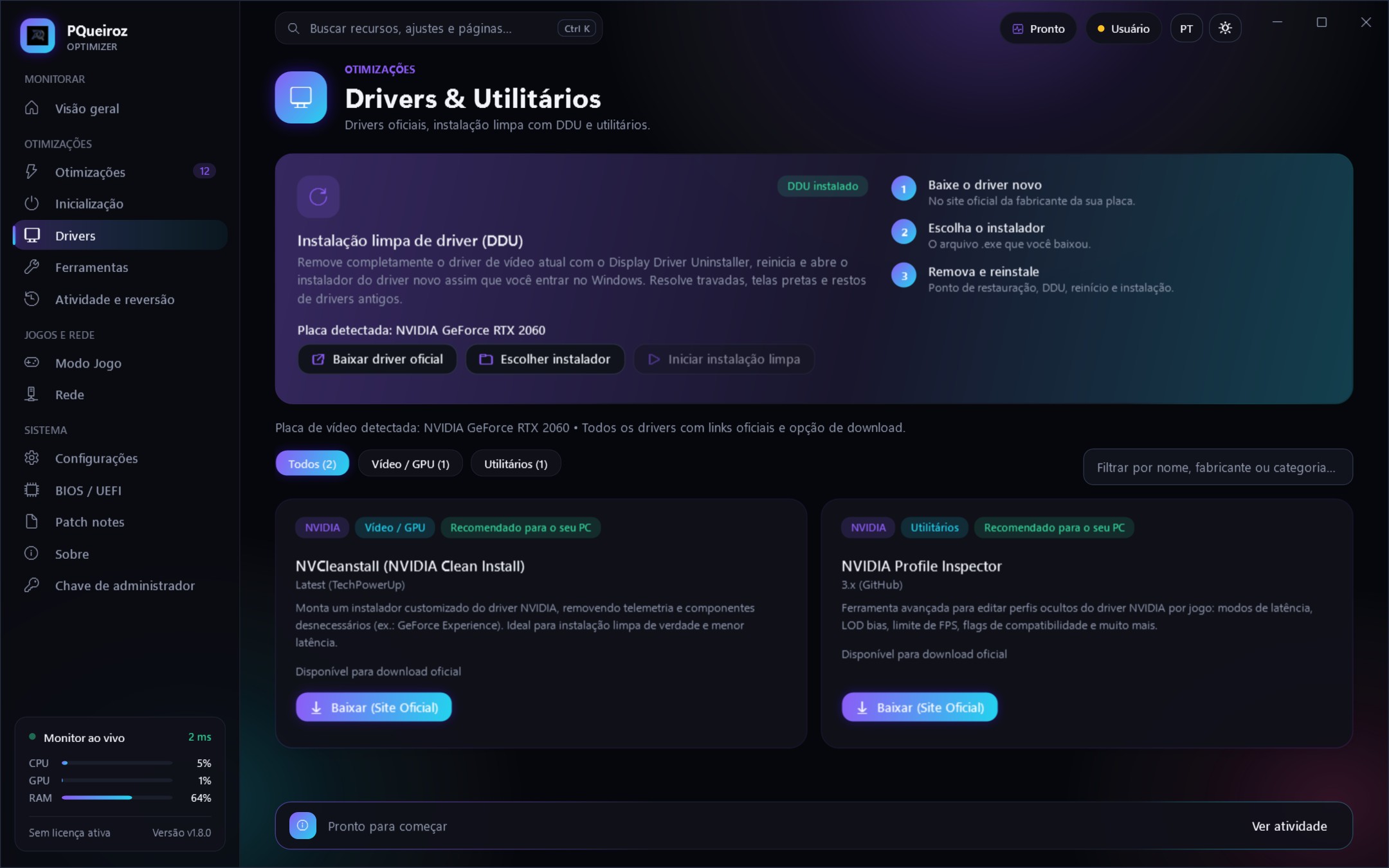This screenshot has width=1389, height=868.
Task: Download NVCleanstall via Baixar (Site Oficial)
Action: (x=374, y=707)
